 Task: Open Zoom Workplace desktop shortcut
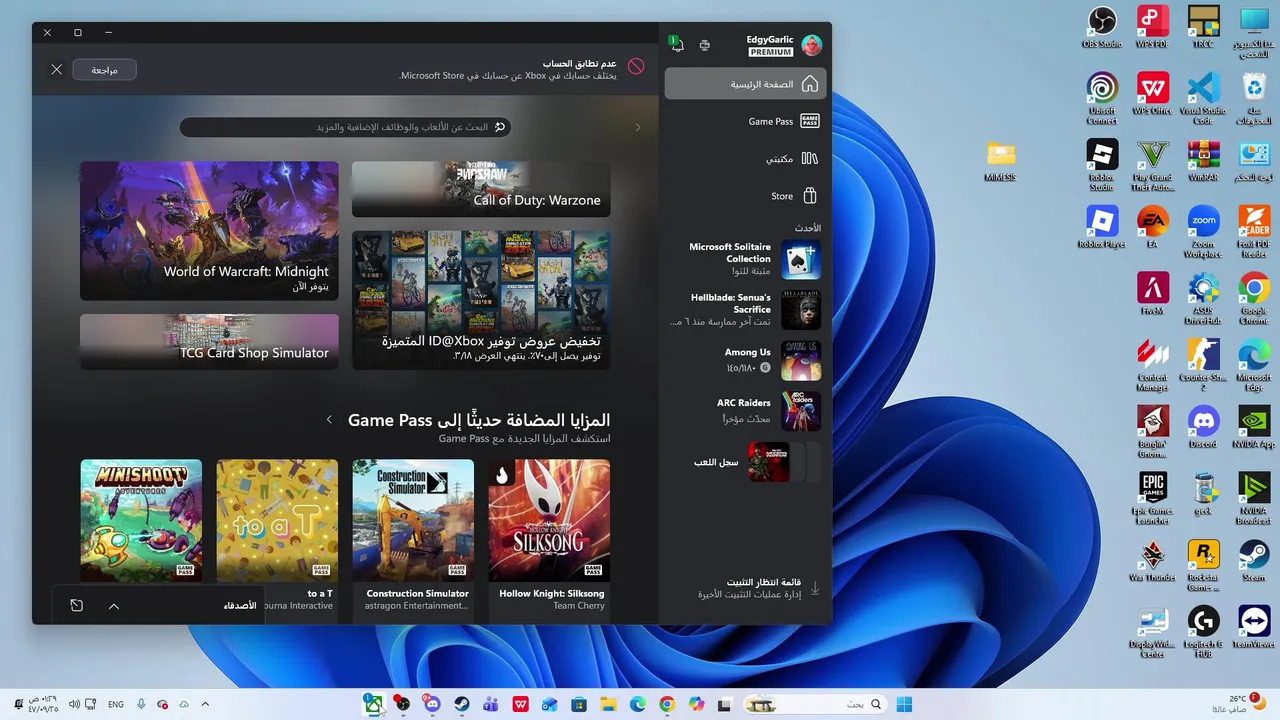1203,231
